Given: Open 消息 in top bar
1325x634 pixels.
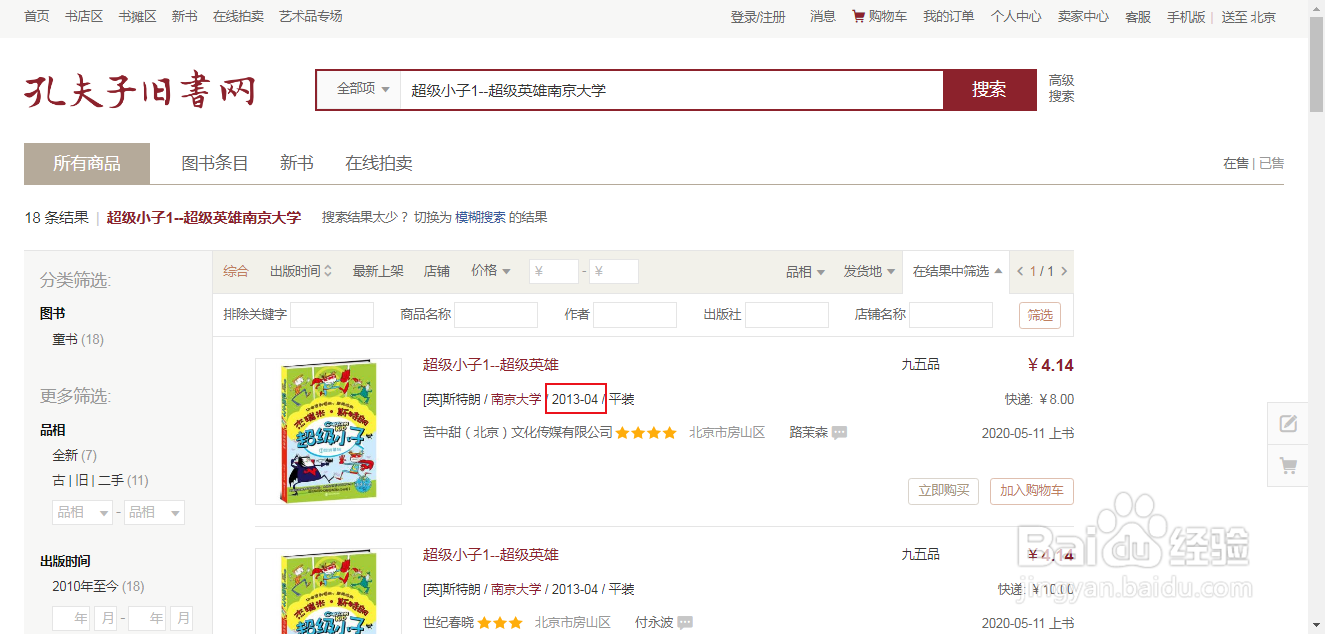Looking at the screenshot, I should pos(823,16).
